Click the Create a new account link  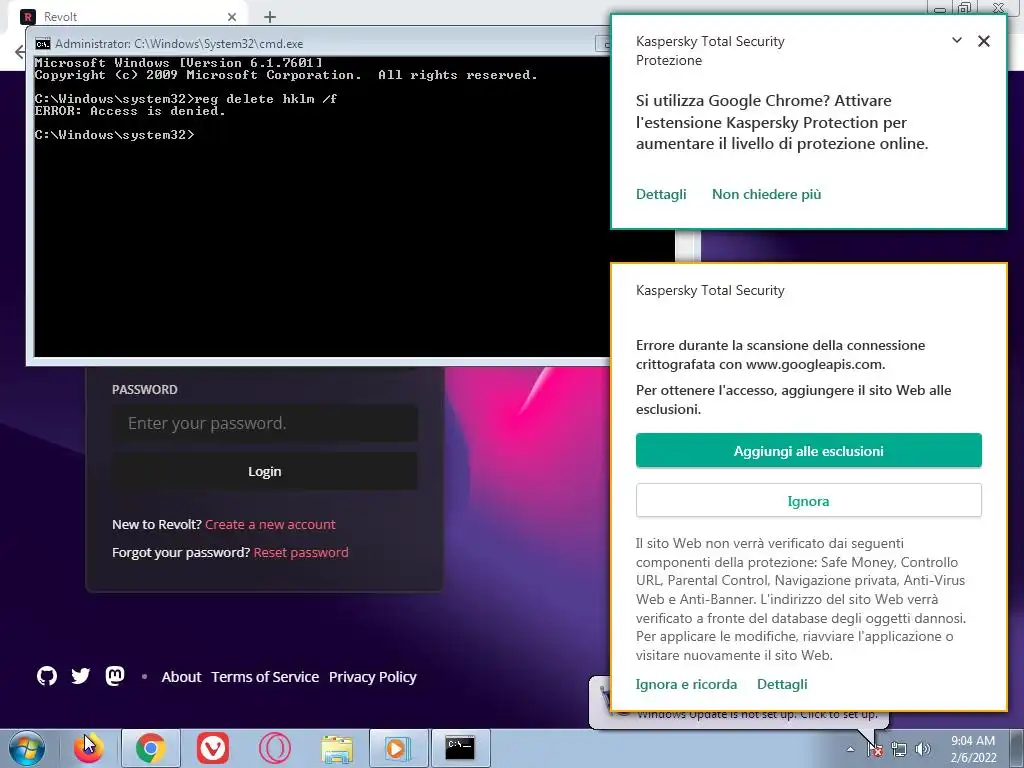tap(270, 524)
